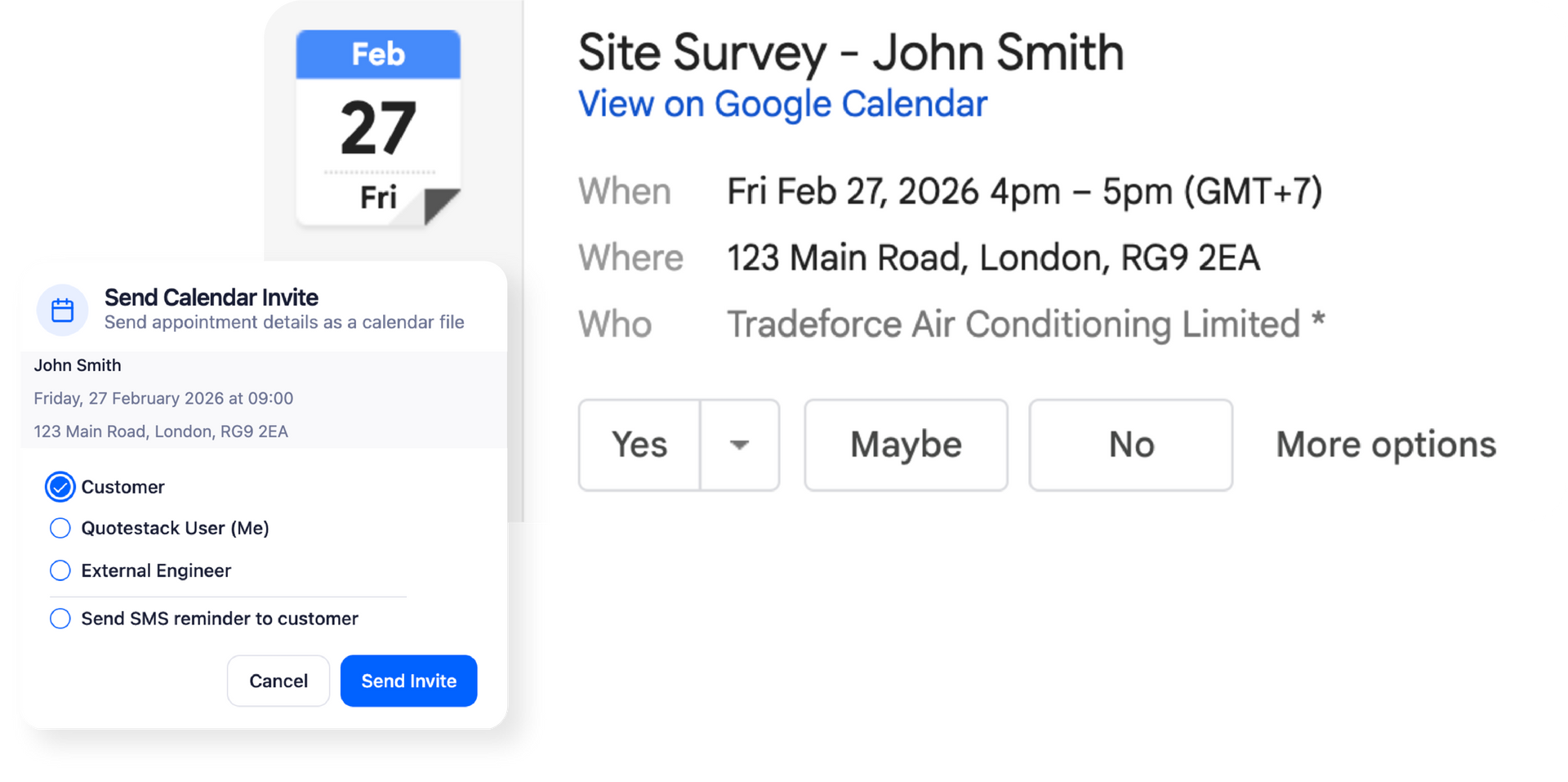This screenshot has width=1568, height=782.
Task: Click the asterisk next to Tradeforce organizer
Action: (x=1318, y=320)
